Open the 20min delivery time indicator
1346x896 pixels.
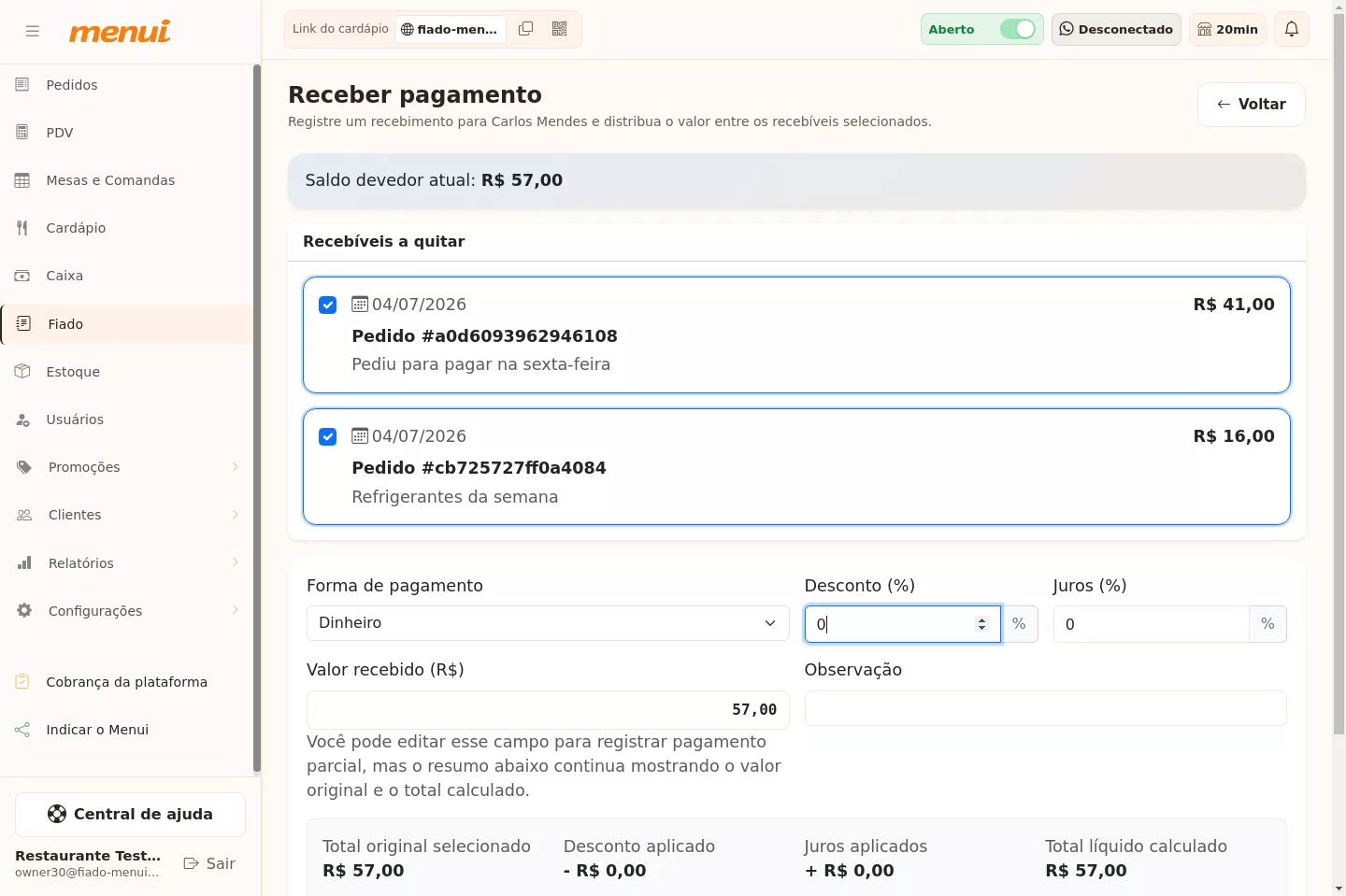coord(1228,29)
